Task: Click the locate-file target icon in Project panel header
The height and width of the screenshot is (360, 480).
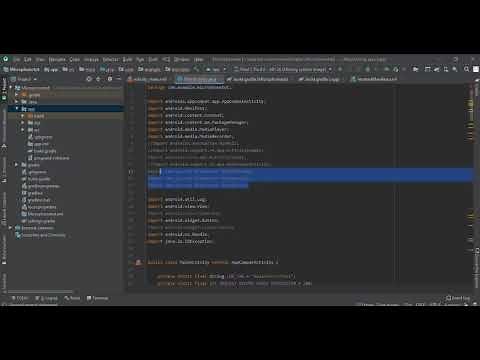Action: 89,79
